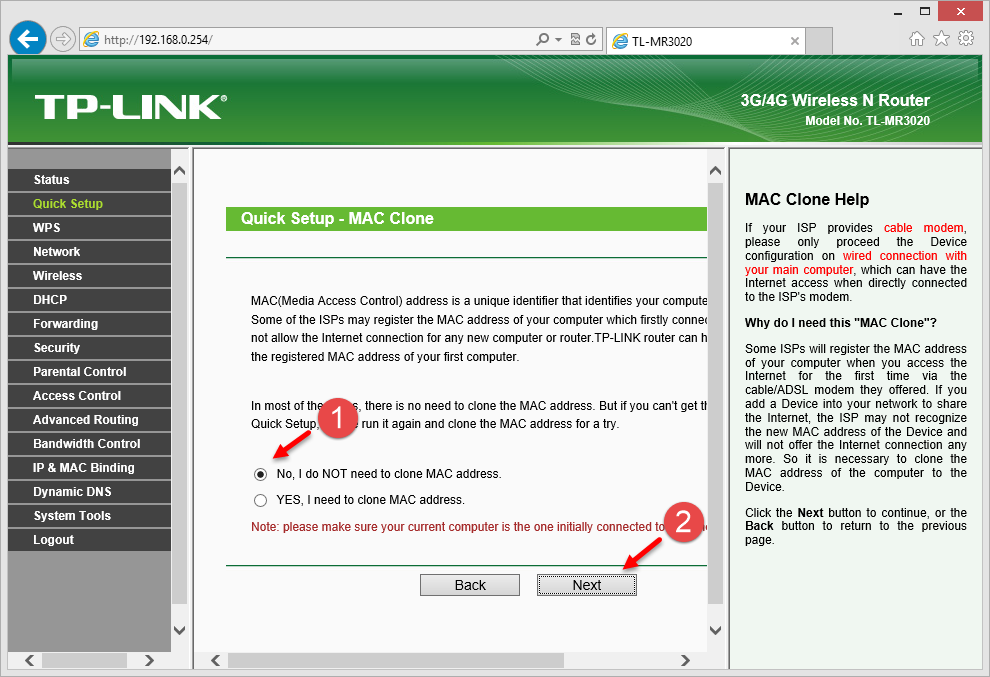This screenshot has height=677, width=990.
Task: Click sidebar horizontal scroll right arrow
Action: point(149,660)
